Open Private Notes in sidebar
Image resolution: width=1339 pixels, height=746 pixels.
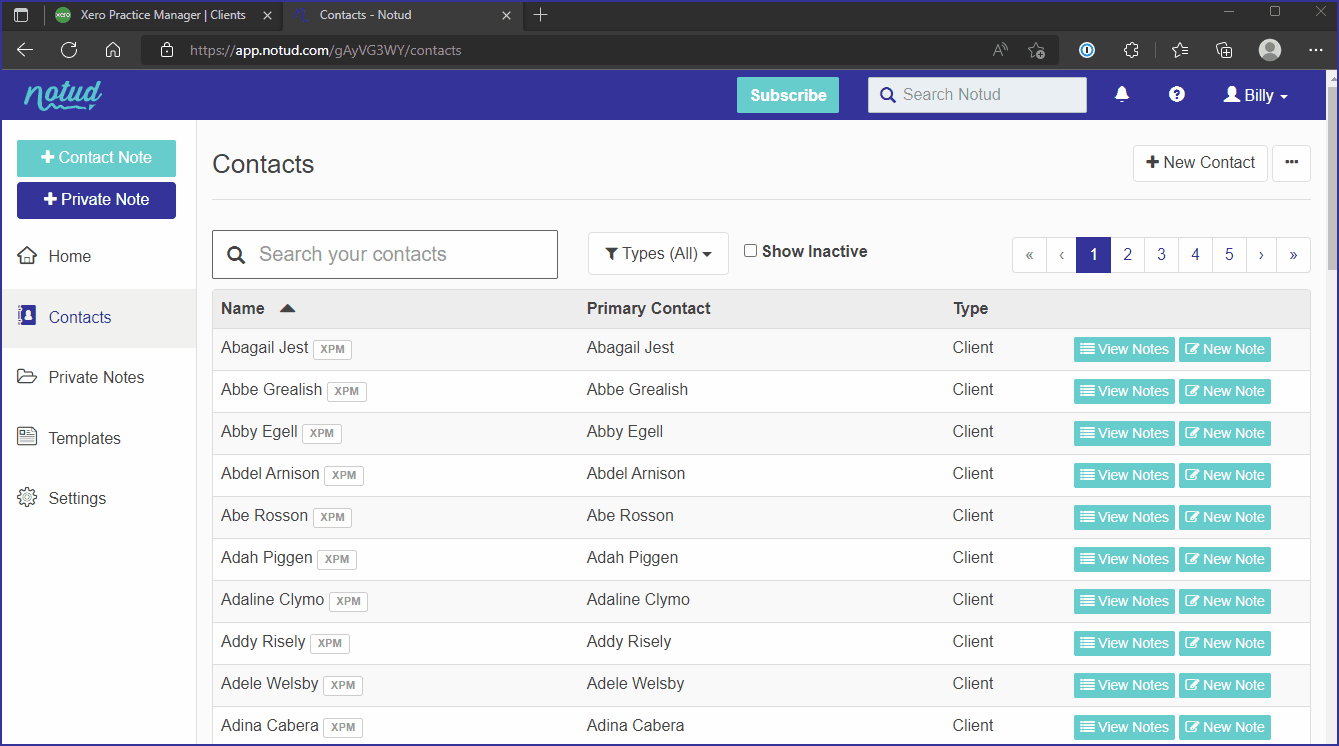click(96, 377)
